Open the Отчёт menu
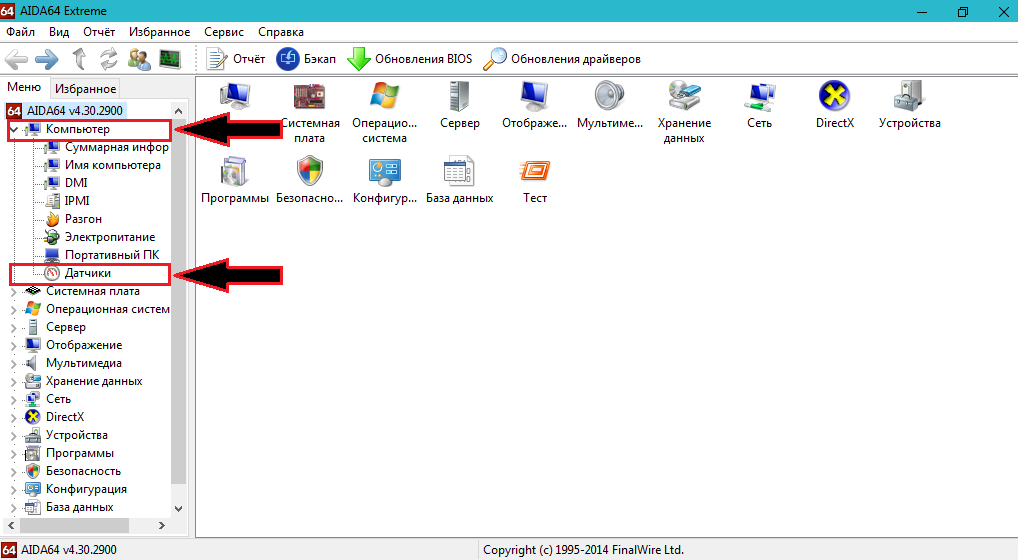Screen dimensions: 1018x560 [99, 32]
